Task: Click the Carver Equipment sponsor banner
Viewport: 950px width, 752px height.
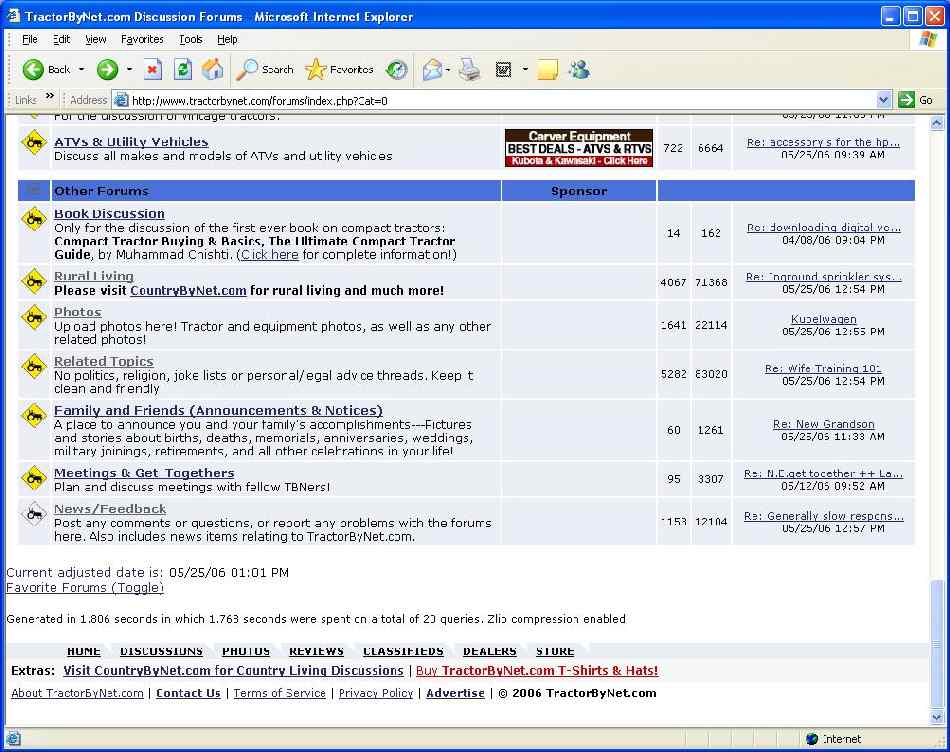Action: 578,148
